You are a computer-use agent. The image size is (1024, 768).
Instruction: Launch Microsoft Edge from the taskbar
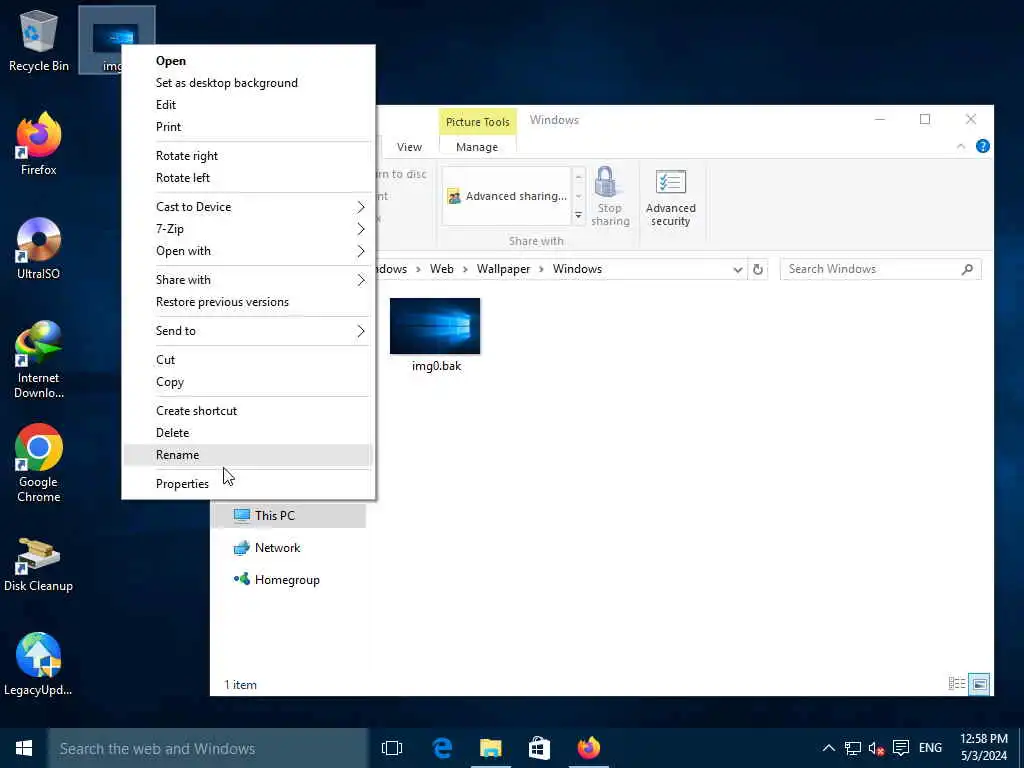[x=442, y=748]
